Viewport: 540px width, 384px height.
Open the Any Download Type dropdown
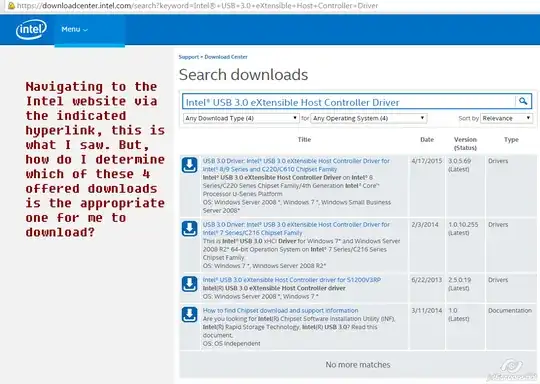pos(241,118)
